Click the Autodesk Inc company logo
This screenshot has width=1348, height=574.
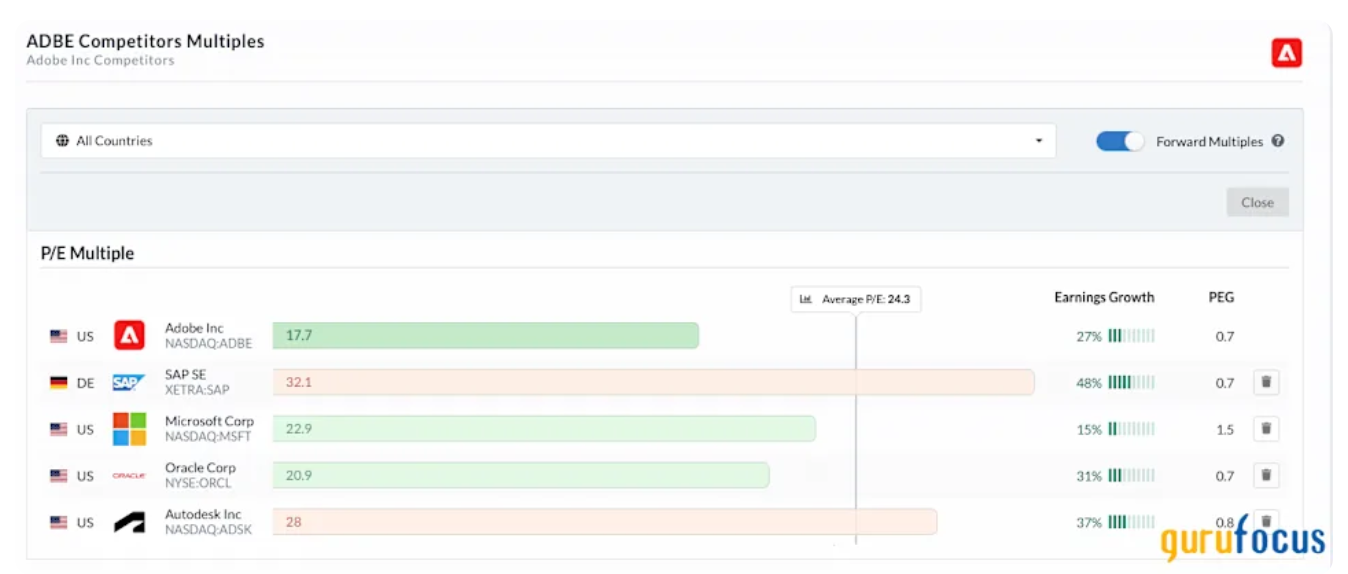[129, 522]
